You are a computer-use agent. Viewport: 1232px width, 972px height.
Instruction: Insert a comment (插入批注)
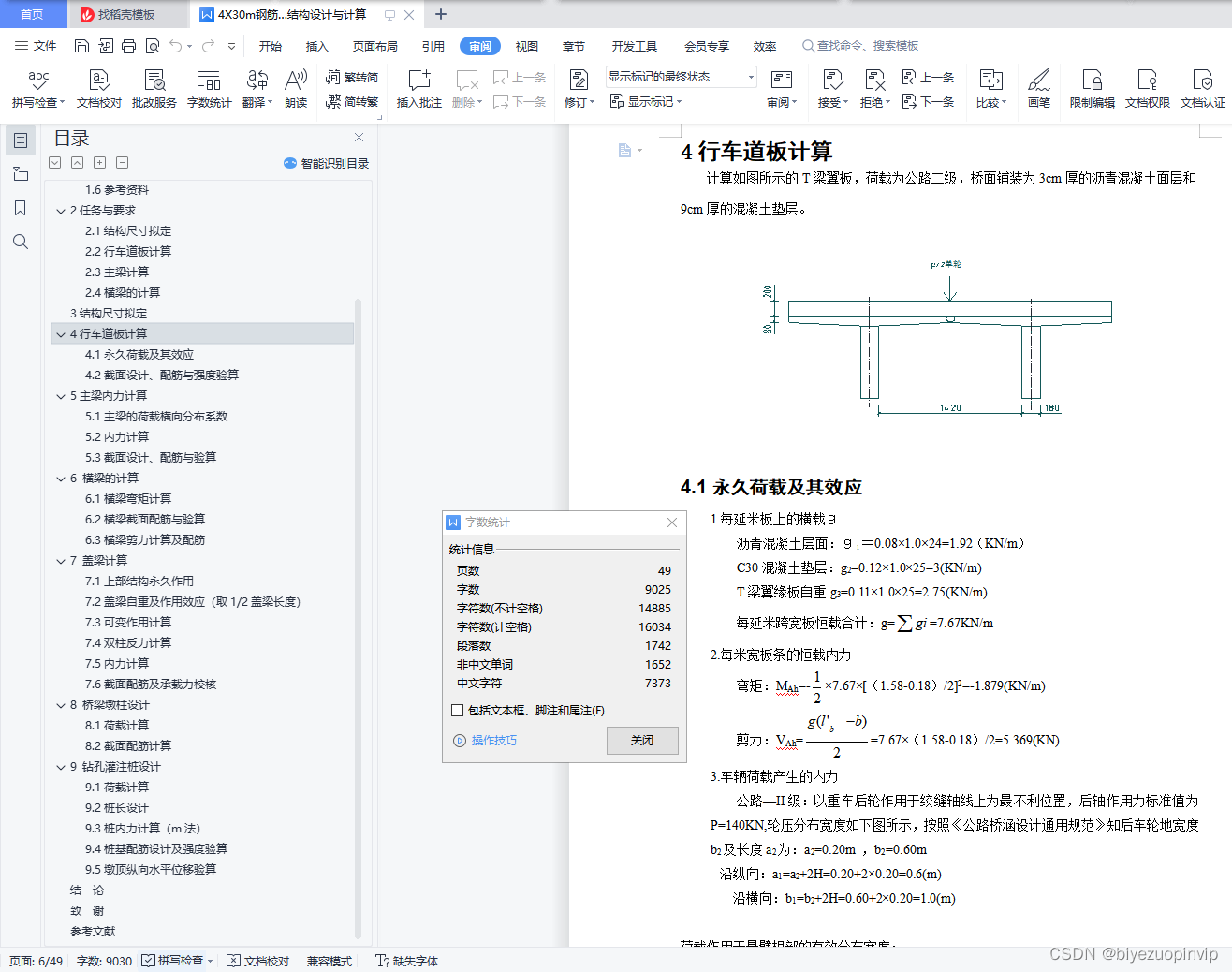tap(419, 89)
